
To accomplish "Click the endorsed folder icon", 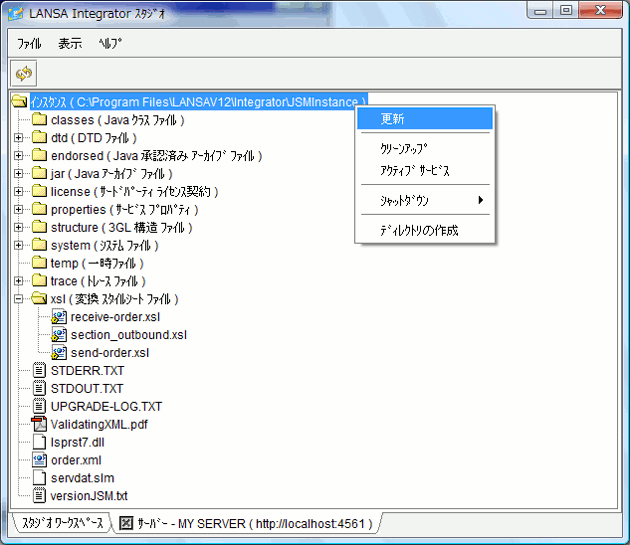I will (x=39, y=155).
